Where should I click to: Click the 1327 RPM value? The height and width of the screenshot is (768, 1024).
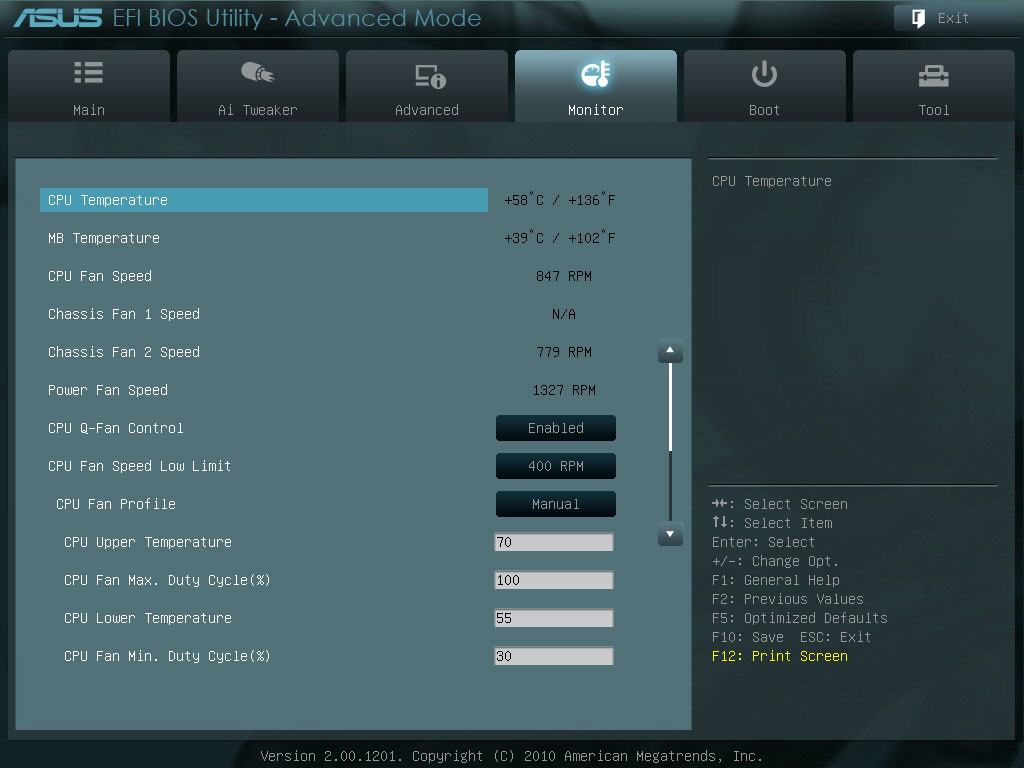coord(564,390)
